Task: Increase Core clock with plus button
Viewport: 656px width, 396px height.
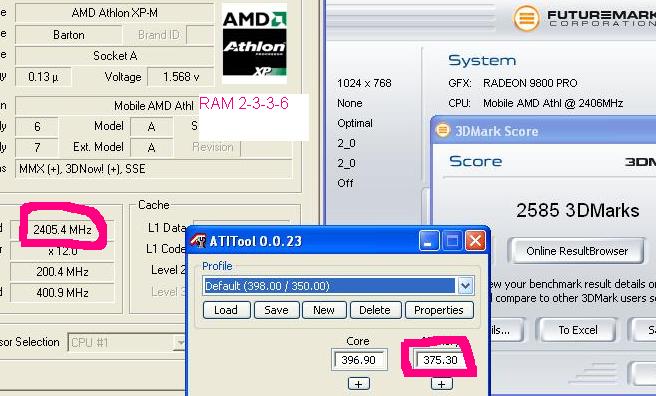Action: point(359,383)
